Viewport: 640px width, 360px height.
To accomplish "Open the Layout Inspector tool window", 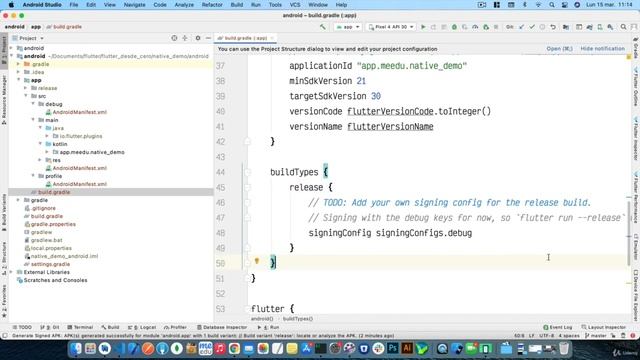I will (x=603, y=327).
